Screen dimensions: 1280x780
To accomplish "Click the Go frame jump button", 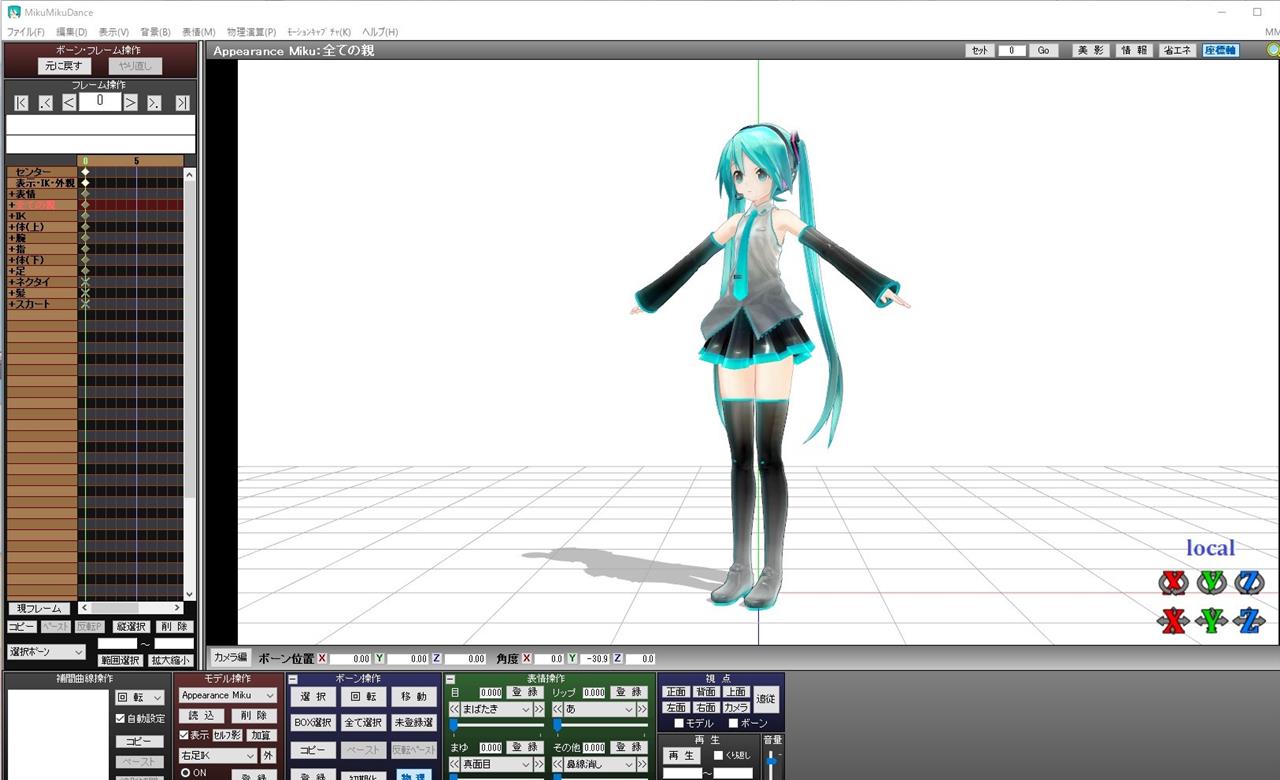I will click(1043, 50).
